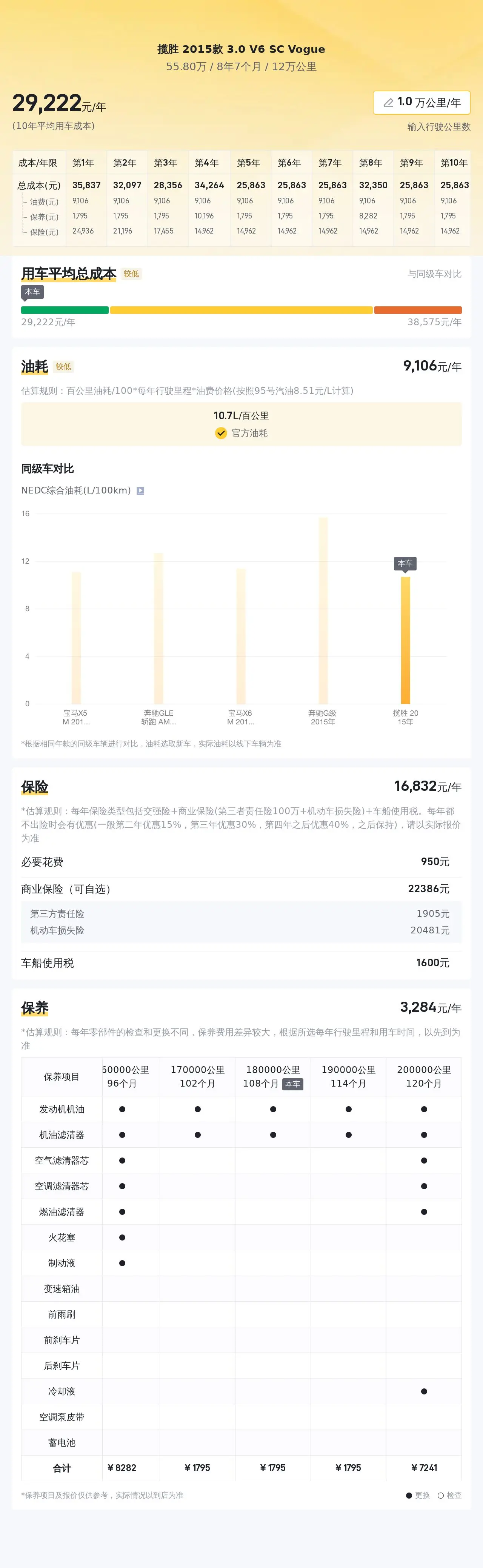
Task: Click the 空调滤清器芯 row label
Action: coord(62,1186)
